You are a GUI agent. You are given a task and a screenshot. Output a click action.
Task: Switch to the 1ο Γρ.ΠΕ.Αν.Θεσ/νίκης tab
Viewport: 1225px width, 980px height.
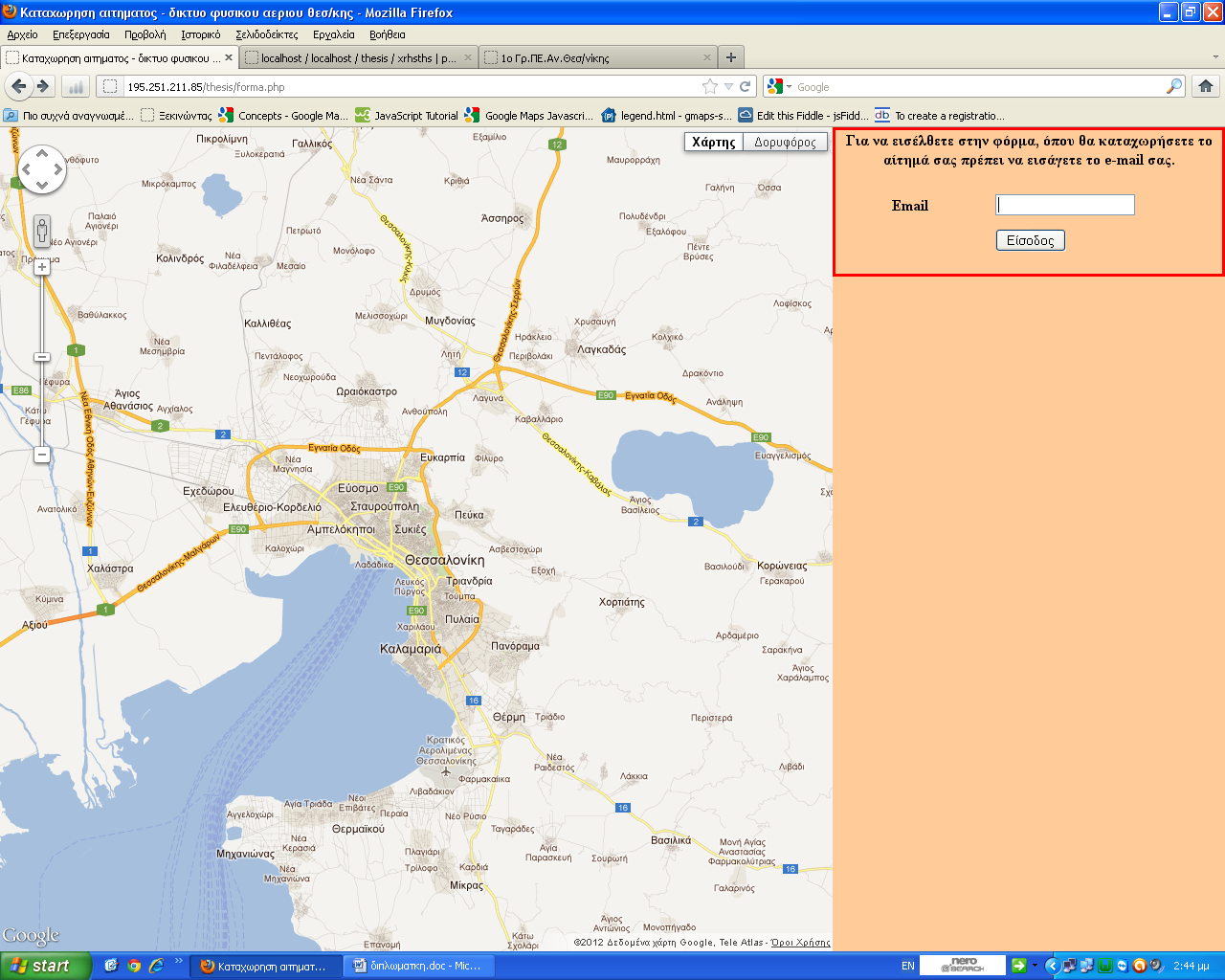click(598, 57)
